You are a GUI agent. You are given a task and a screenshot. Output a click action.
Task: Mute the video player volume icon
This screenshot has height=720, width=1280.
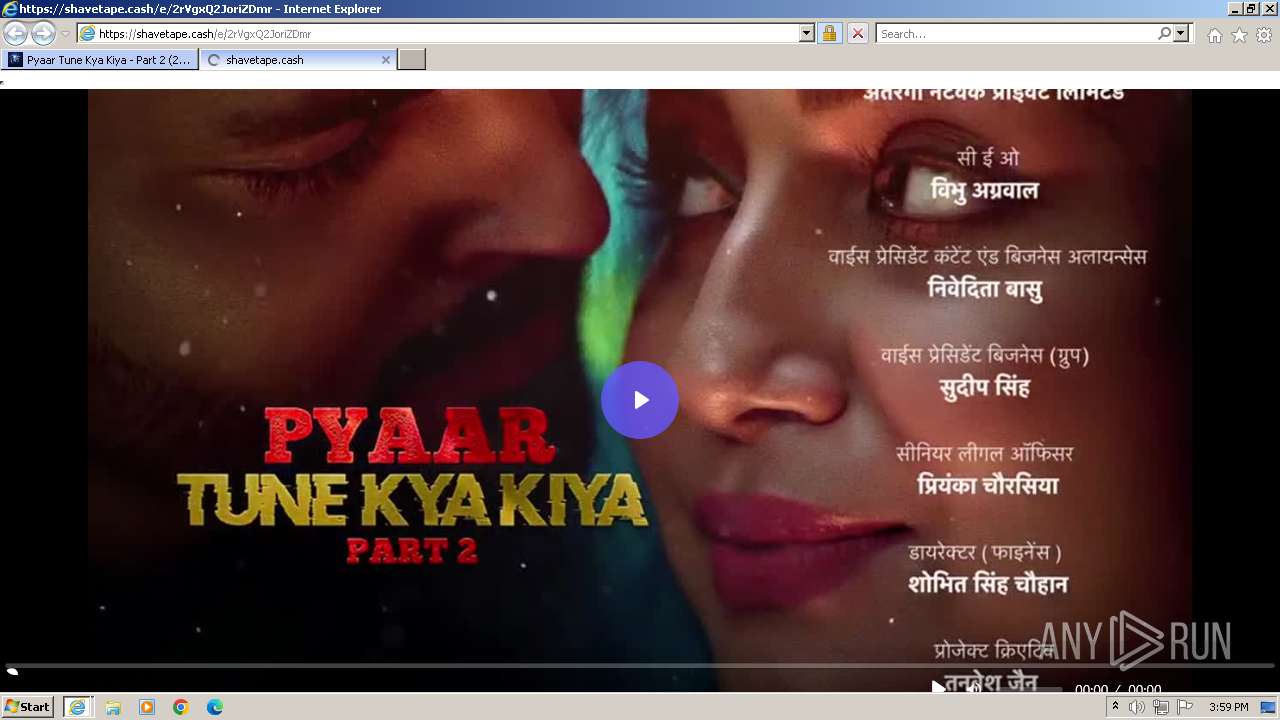click(974, 688)
